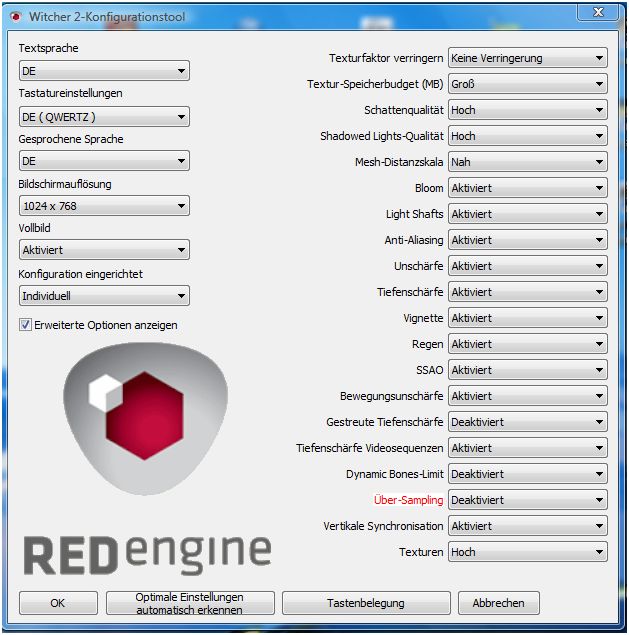Open the Tastatureinstellungen dropdown
The height and width of the screenshot is (635, 629).
[104, 117]
